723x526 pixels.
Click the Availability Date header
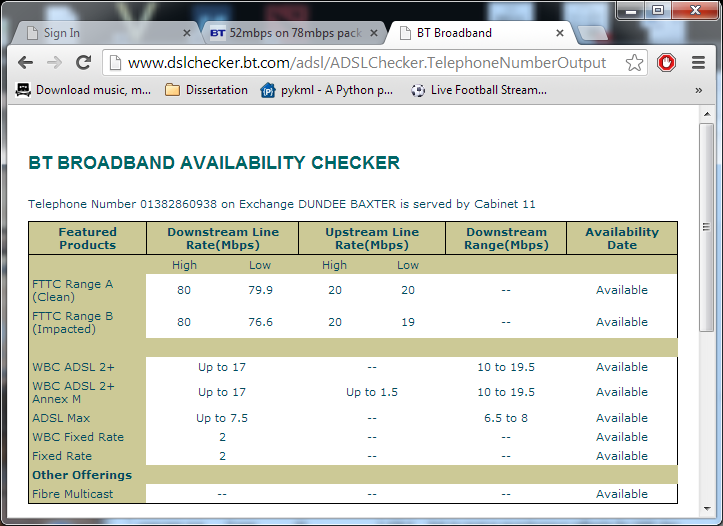622,238
